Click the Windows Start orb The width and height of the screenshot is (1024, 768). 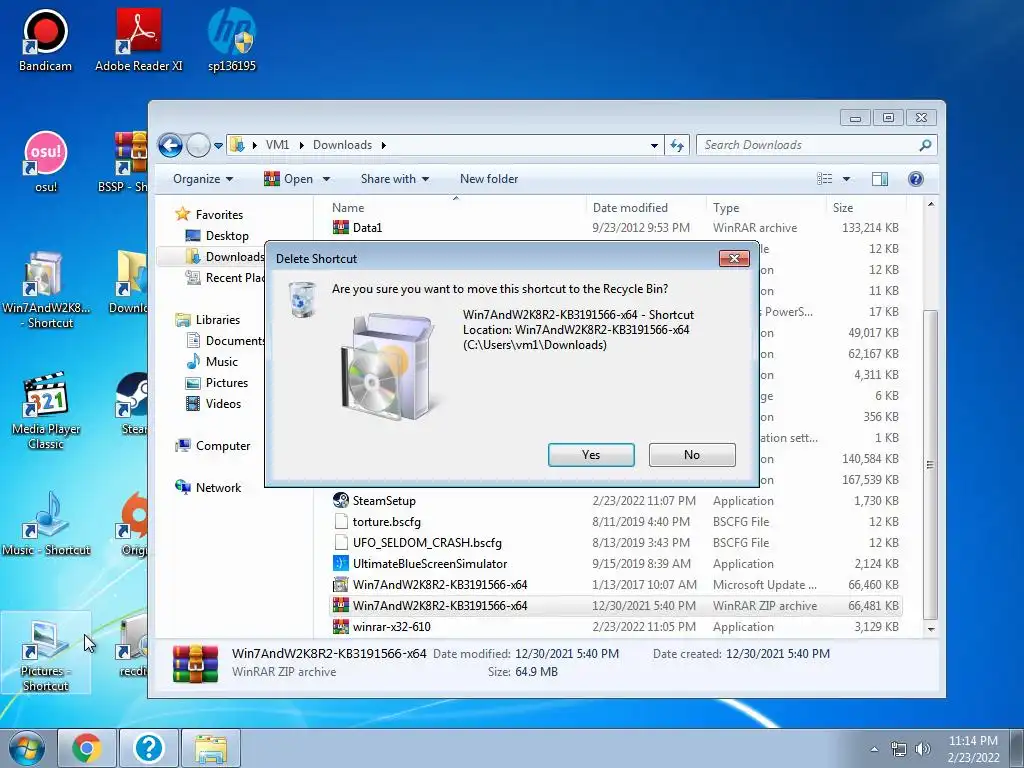click(27, 748)
